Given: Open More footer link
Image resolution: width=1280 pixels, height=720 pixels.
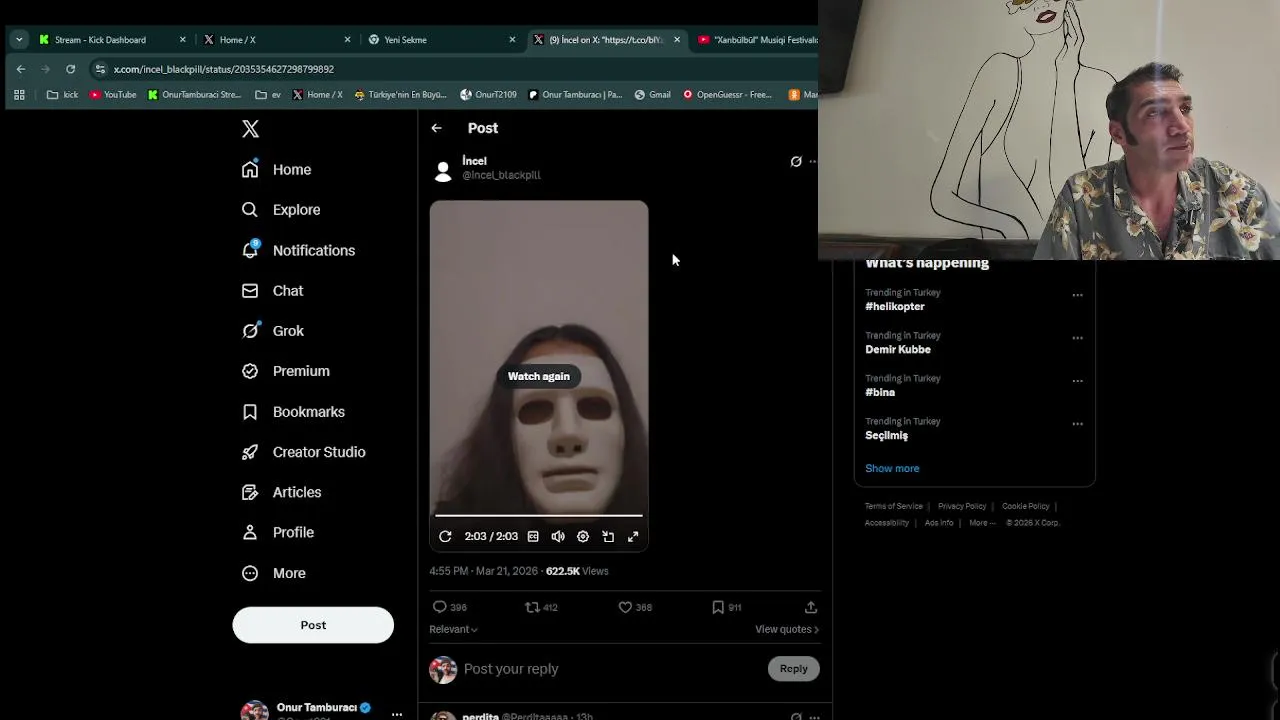Looking at the screenshot, I should (x=982, y=523).
